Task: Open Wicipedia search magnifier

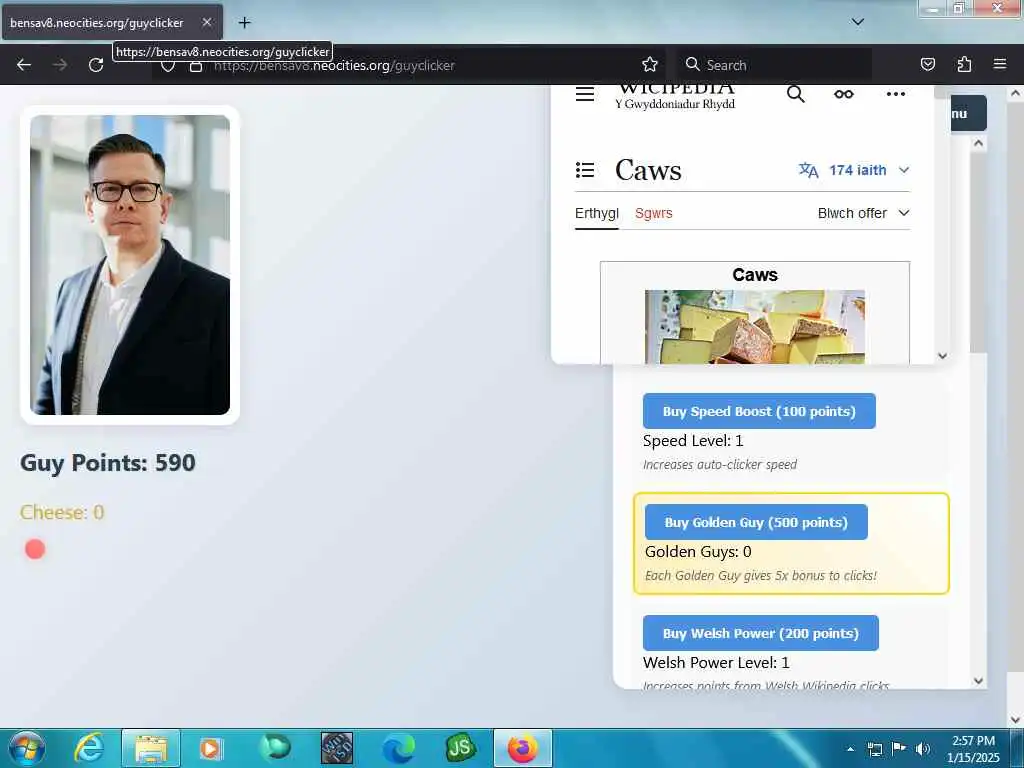Action: click(795, 94)
